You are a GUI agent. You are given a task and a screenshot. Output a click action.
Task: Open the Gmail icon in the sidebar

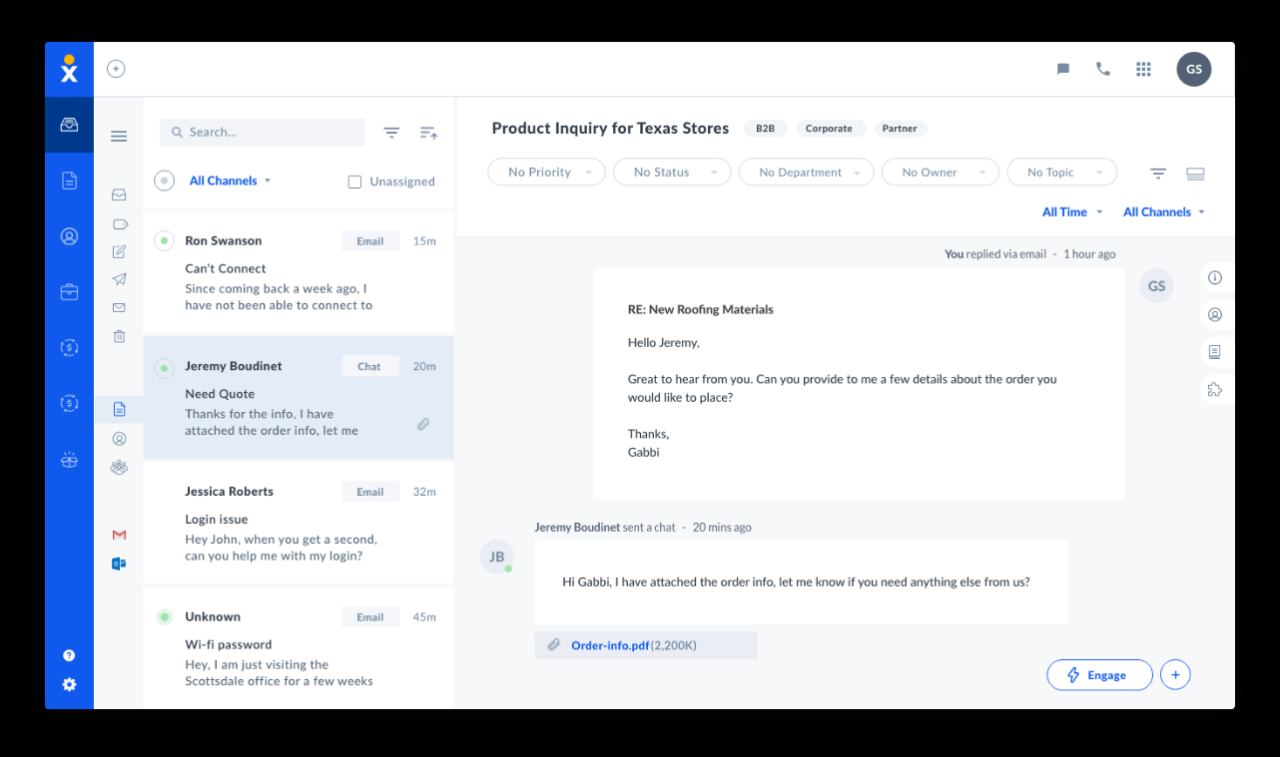point(119,535)
